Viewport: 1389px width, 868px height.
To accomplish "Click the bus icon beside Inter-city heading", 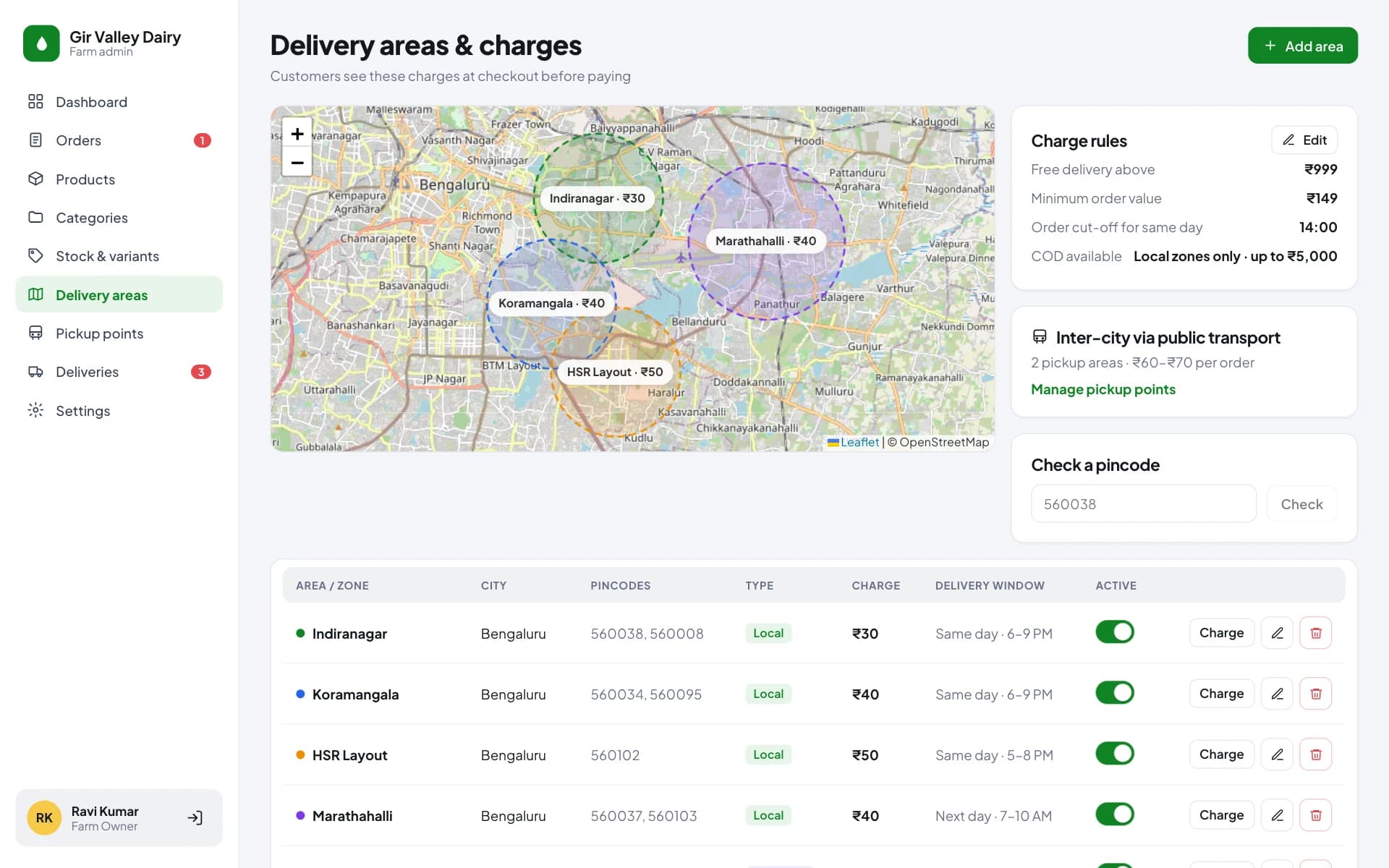I will (1040, 337).
